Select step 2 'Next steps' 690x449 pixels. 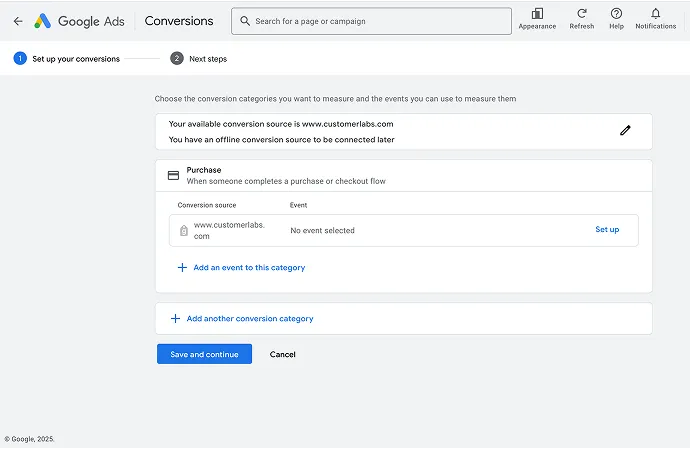[x=199, y=59]
